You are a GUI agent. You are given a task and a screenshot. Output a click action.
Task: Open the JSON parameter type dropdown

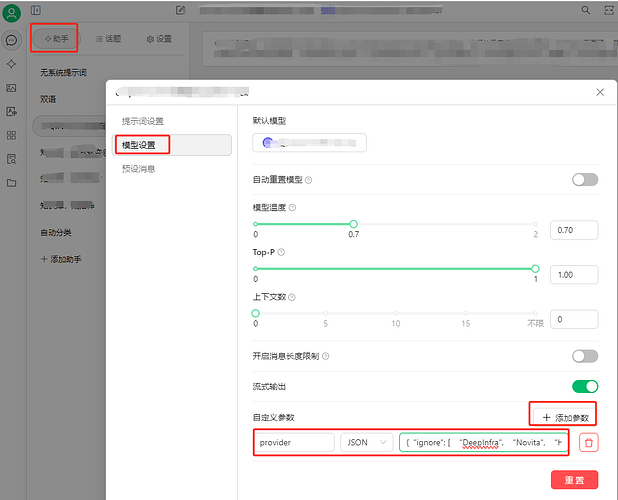[367, 442]
